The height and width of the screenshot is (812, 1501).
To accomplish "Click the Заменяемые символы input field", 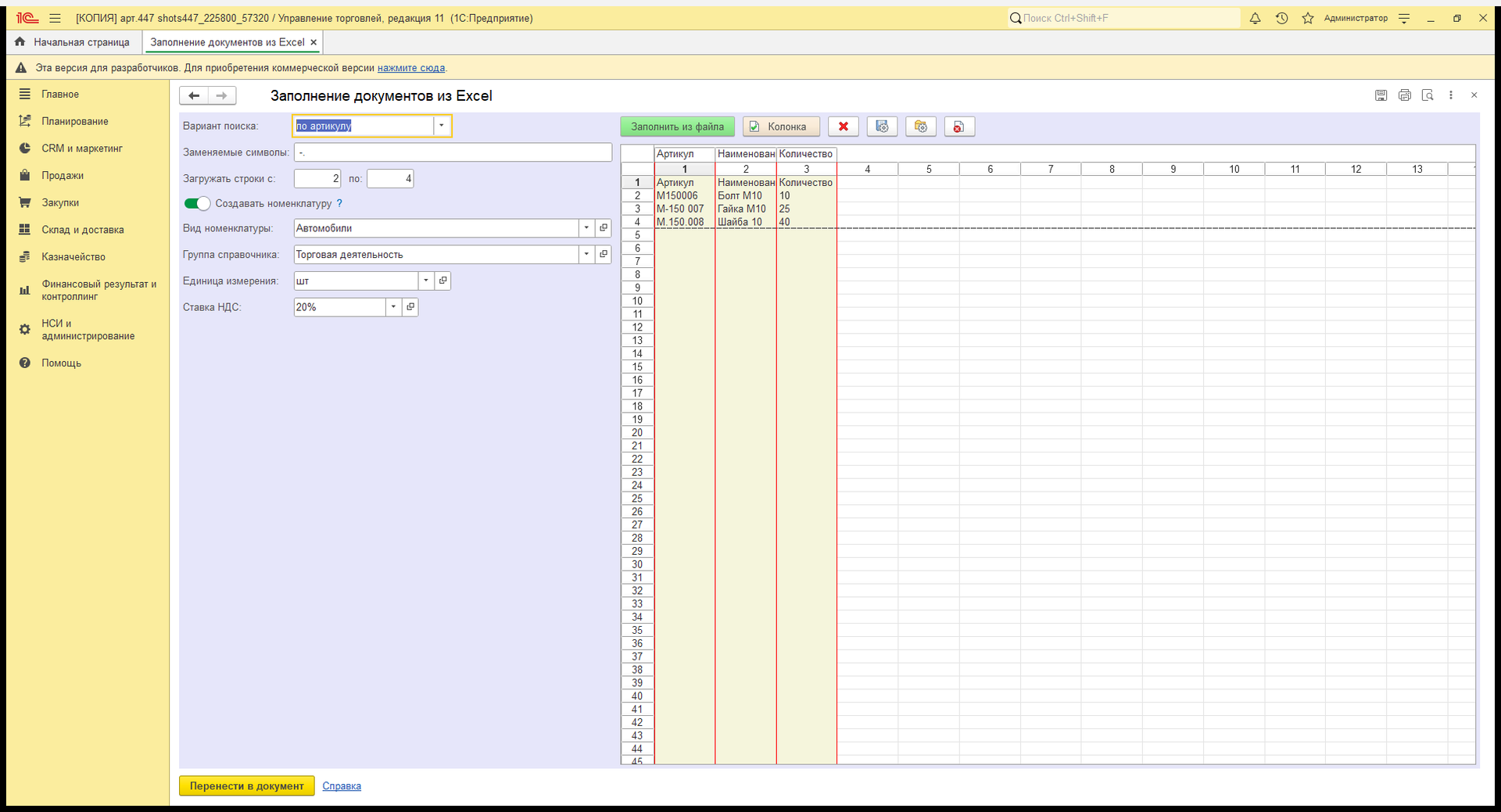I will pos(453,152).
